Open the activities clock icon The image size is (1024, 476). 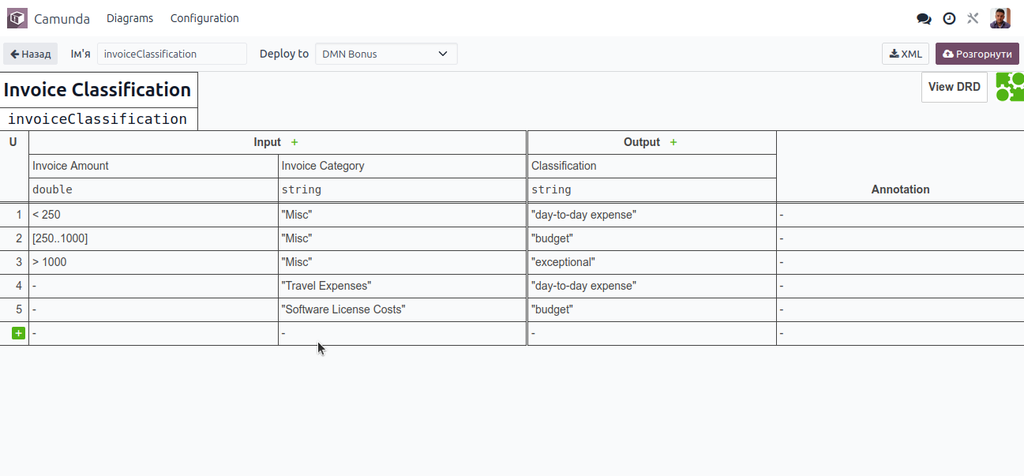949,18
